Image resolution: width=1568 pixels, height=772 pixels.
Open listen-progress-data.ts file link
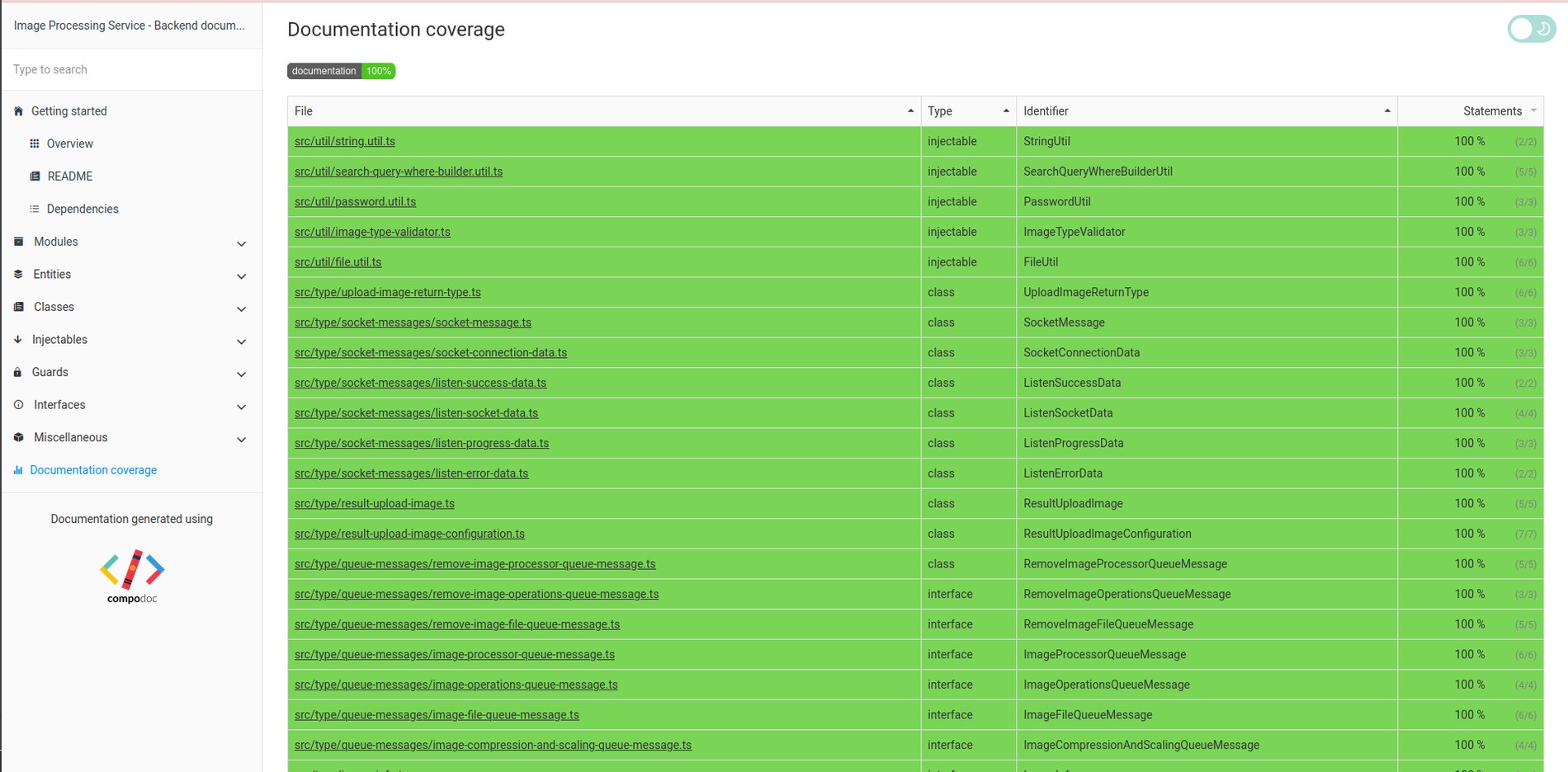(422, 443)
